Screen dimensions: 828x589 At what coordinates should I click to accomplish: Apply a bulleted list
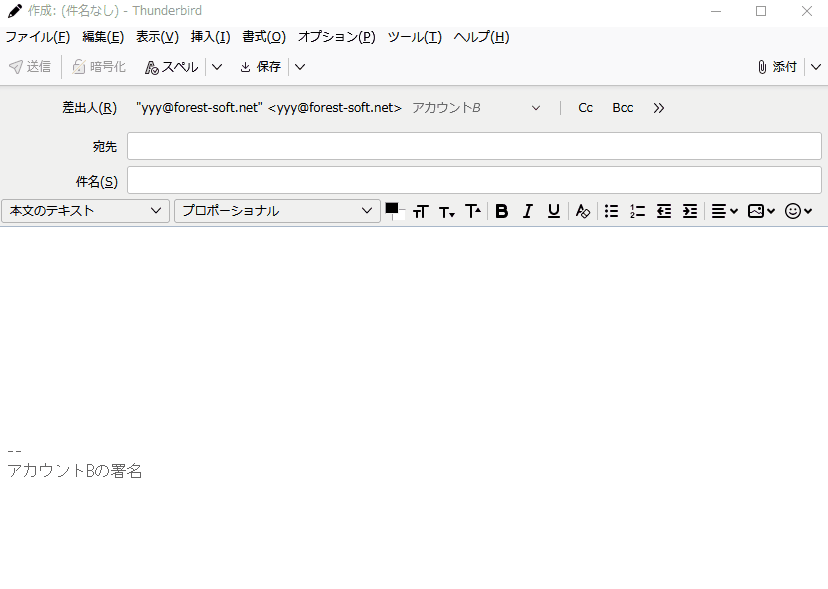(611, 211)
